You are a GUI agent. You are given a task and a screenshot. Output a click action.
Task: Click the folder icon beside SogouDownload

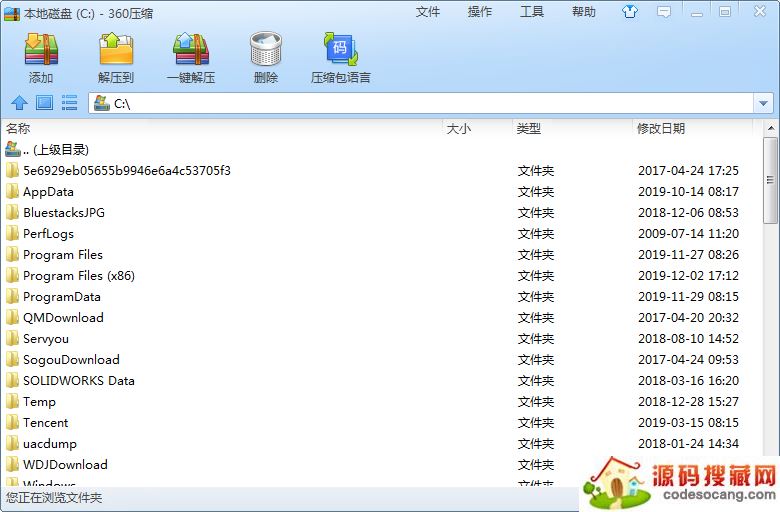(x=12, y=359)
